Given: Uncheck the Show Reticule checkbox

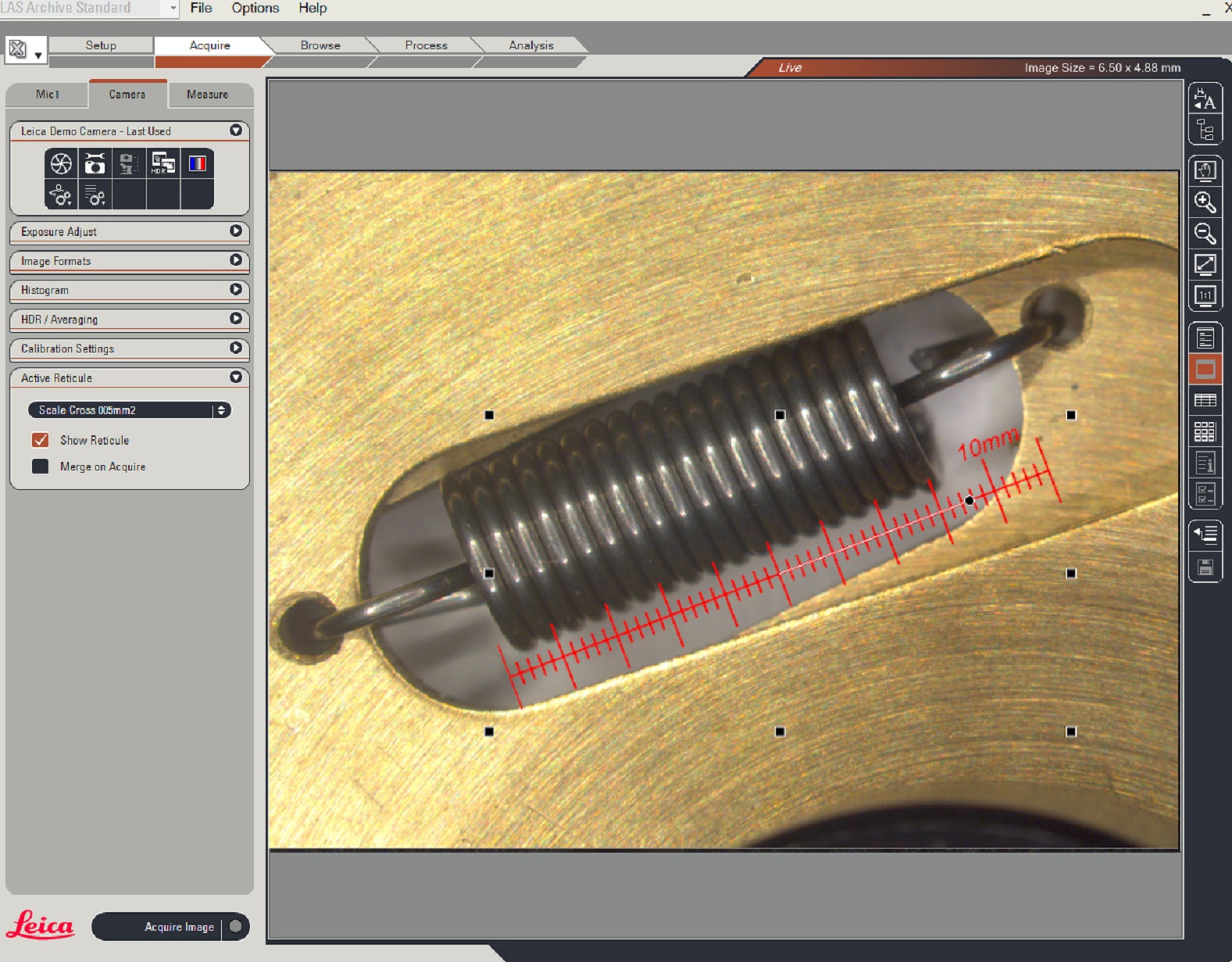Looking at the screenshot, I should 41,440.
